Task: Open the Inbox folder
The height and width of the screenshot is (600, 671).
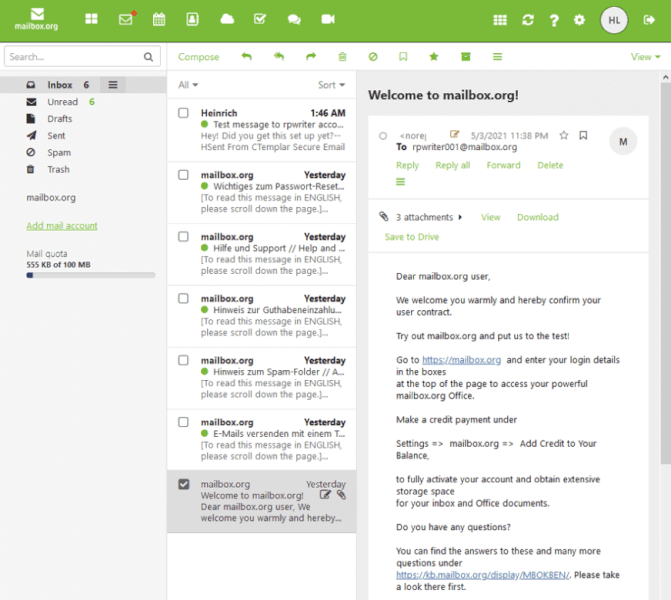Action: 59,85
